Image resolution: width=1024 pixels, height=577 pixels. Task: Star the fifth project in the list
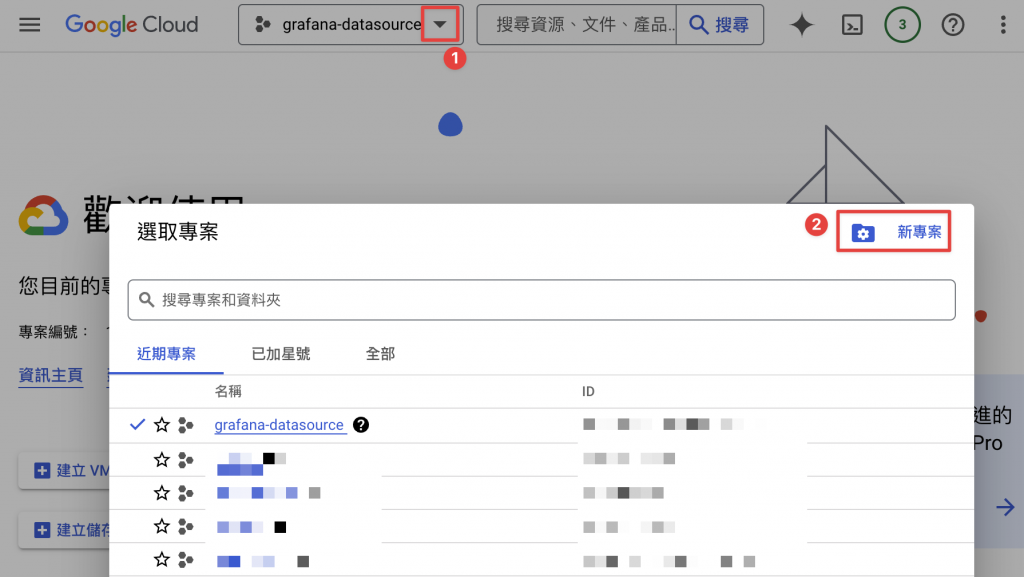coord(161,559)
